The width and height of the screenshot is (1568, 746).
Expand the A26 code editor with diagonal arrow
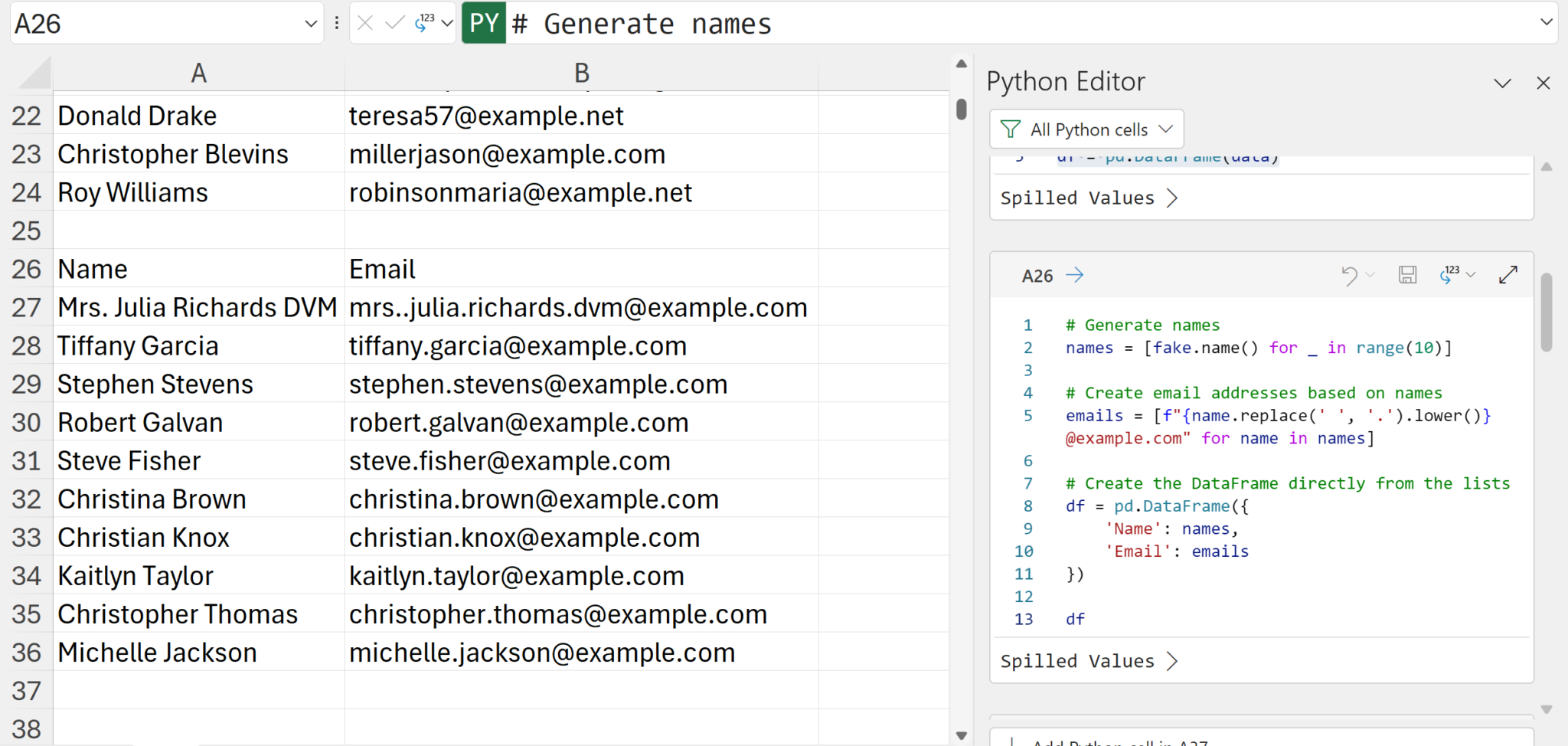(1508, 275)
